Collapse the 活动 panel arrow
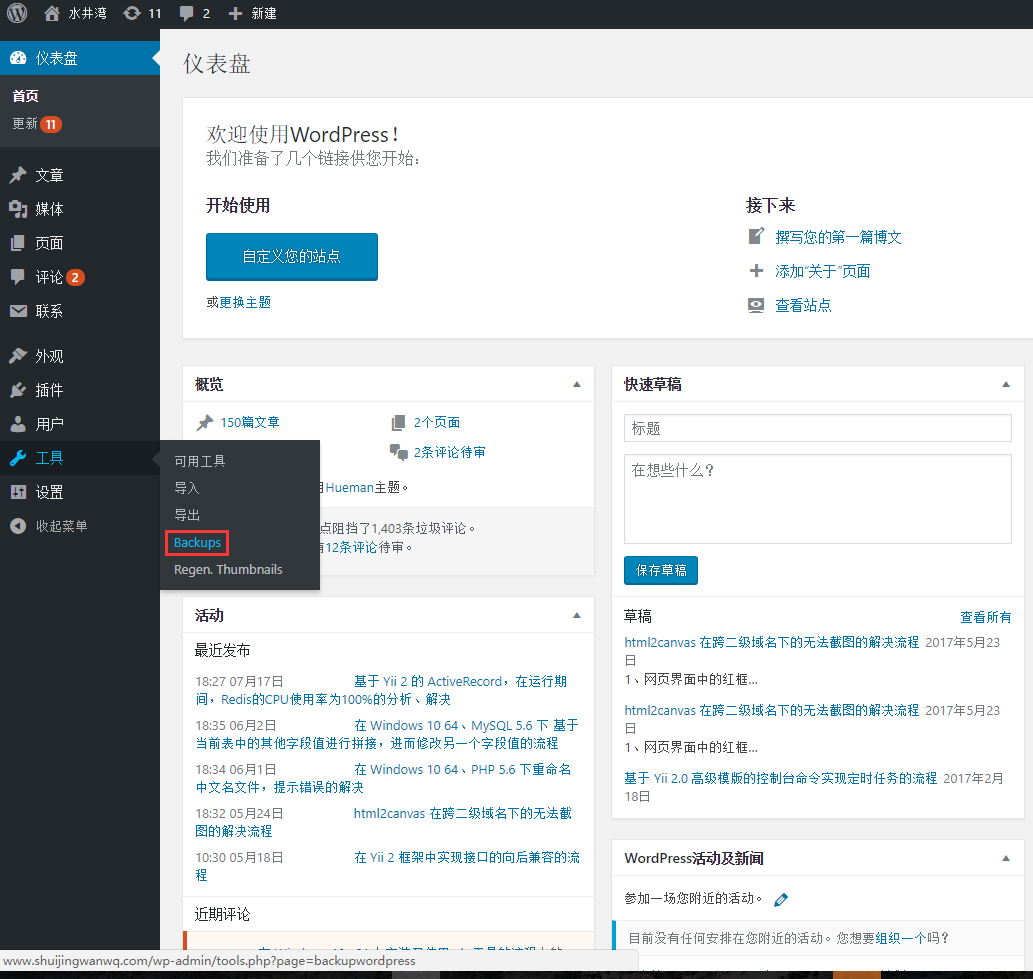Screen dimensions: 1033x979 576,615
